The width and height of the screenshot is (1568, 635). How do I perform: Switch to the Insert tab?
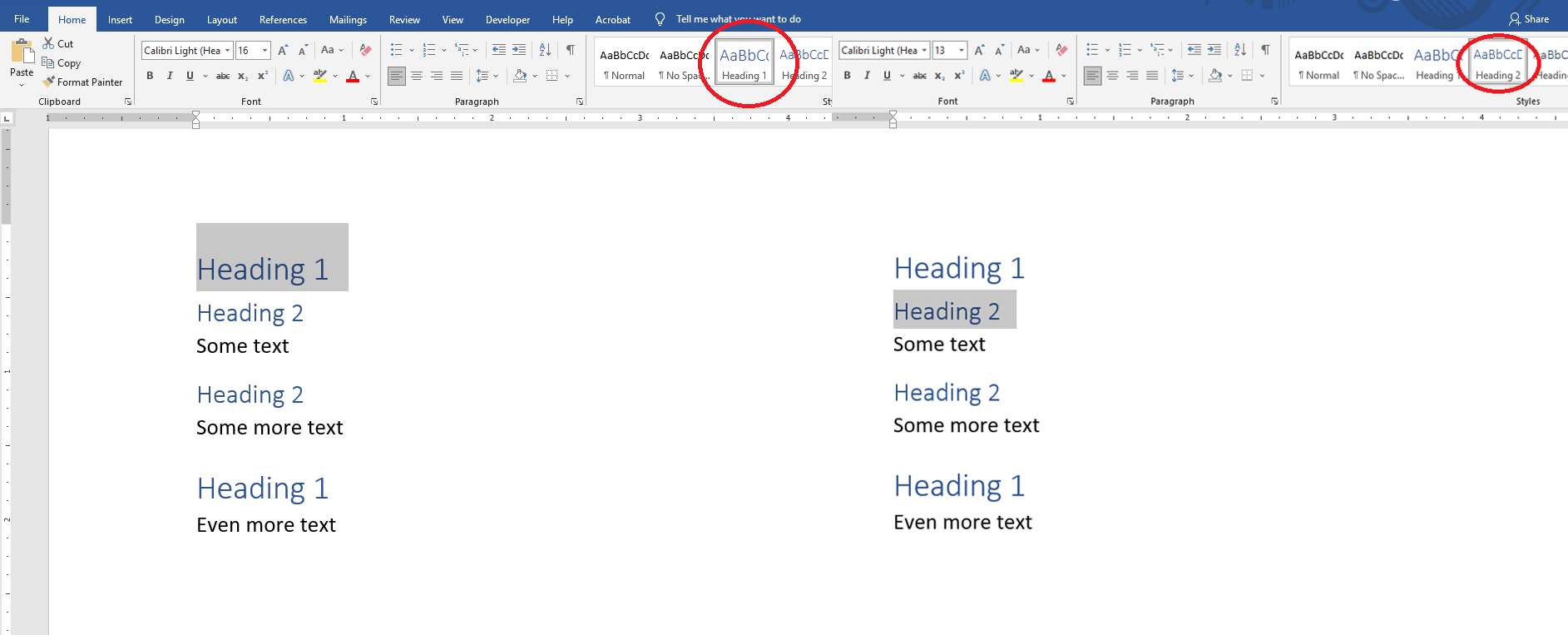tap(120, 19)
